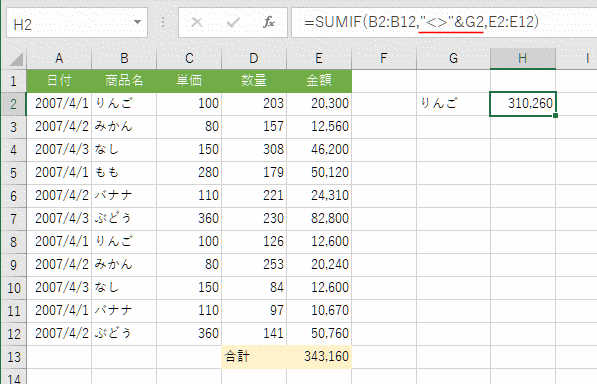Click the 金額 header cell

click(319, 81)
